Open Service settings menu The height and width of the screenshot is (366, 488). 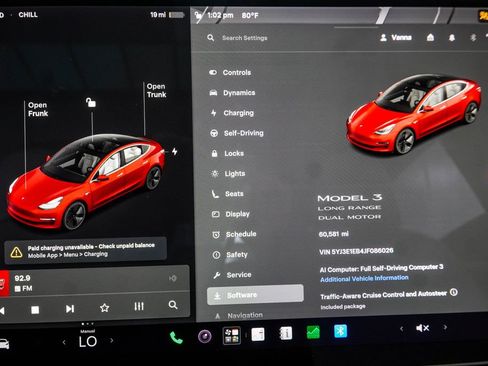click(232, 275)
